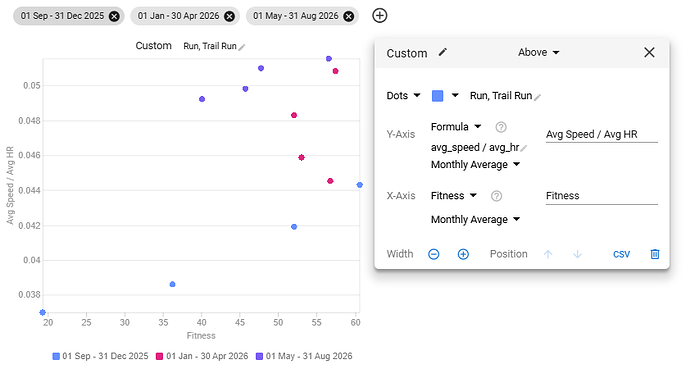Remove the 01 May - 31 Aug 2026 date range
The width and height of the screenshot is (690, 368).
(x=349, y=16)
